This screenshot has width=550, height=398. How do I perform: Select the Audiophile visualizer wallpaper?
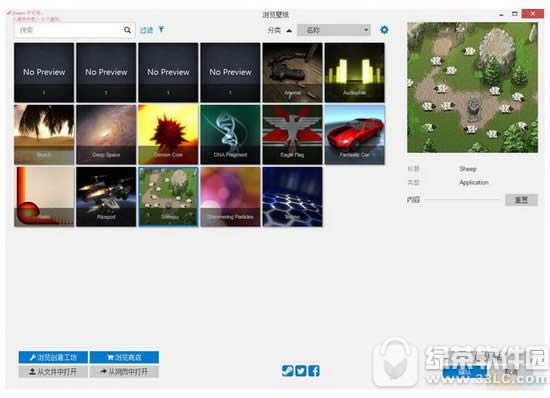pyautogui.click(x=355, y=73)
